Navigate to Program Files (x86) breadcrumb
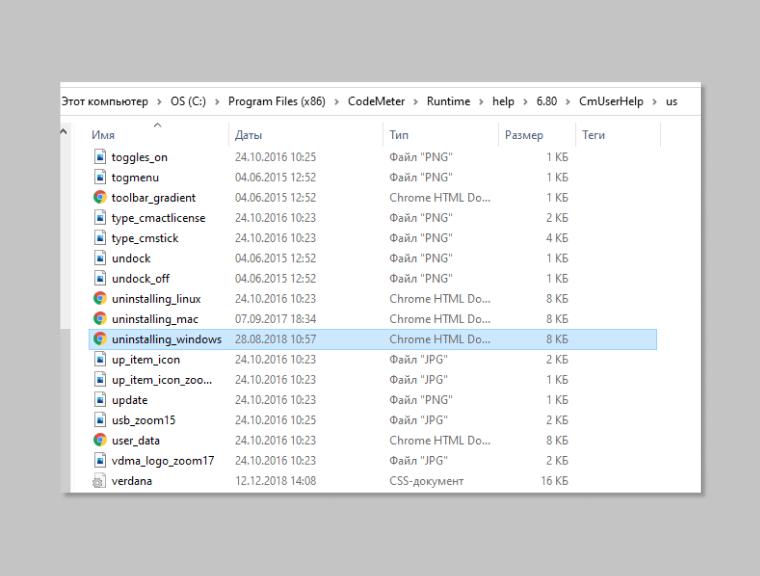Image resolution: width=760 pixels, height=576 pixels. [277, 101]
